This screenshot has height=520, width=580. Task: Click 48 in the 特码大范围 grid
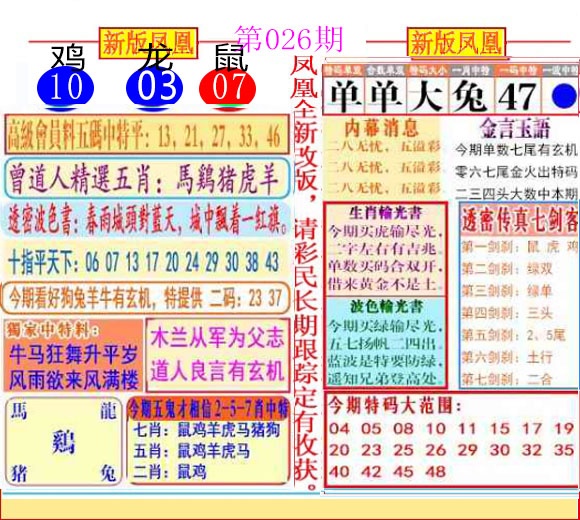(x=435, y=472)
